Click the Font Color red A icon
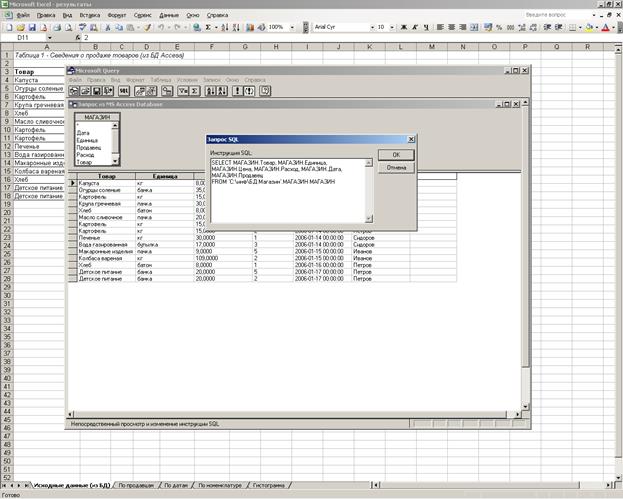623x499 pixels. coord(606,27)
